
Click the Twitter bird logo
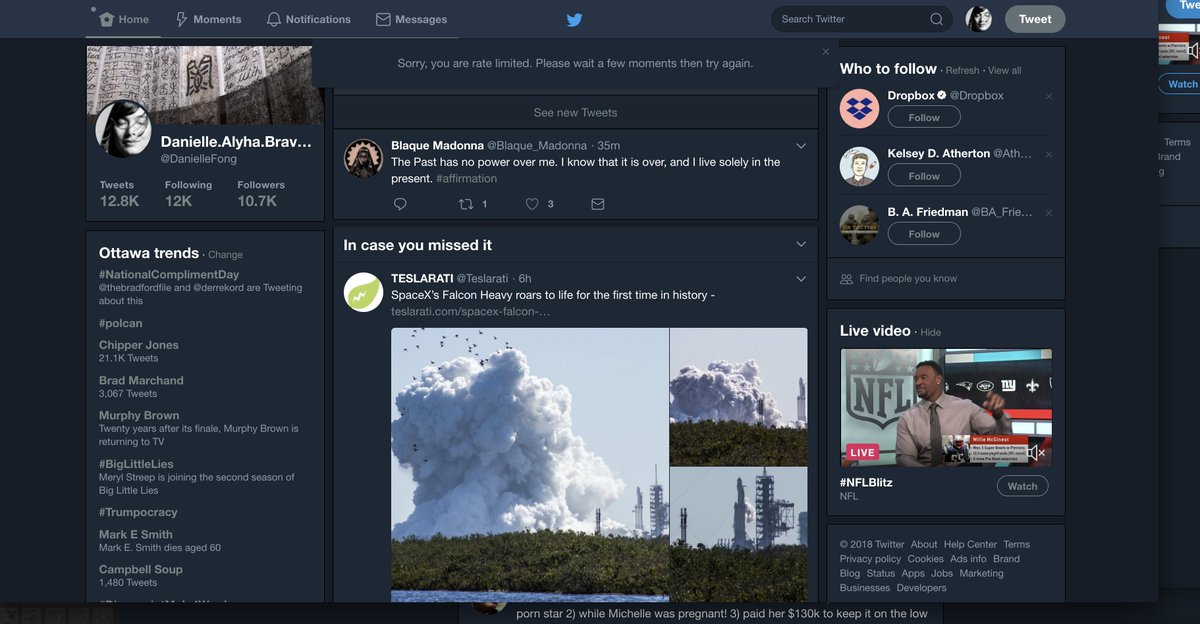pyautogui.click(x=574, y=19)
